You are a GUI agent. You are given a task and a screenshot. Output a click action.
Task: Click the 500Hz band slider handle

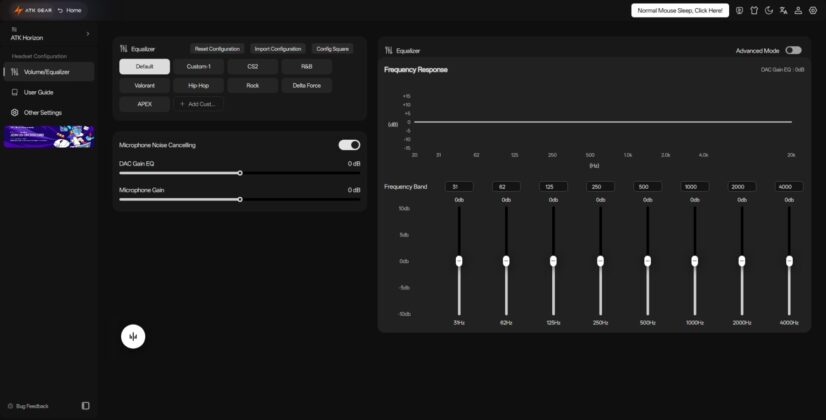tap(647, 261)
